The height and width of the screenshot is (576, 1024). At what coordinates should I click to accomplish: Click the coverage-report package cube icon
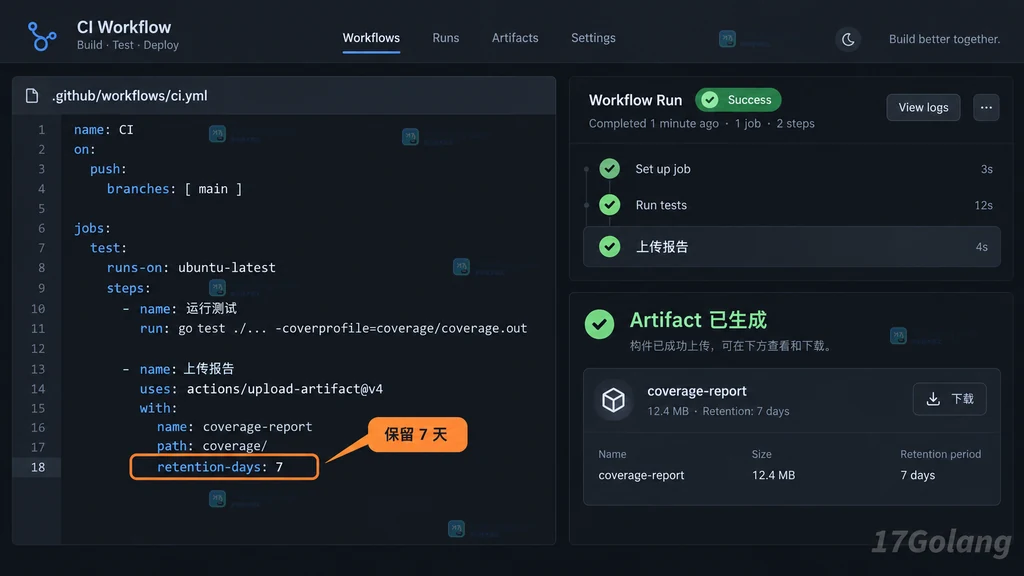613,400
